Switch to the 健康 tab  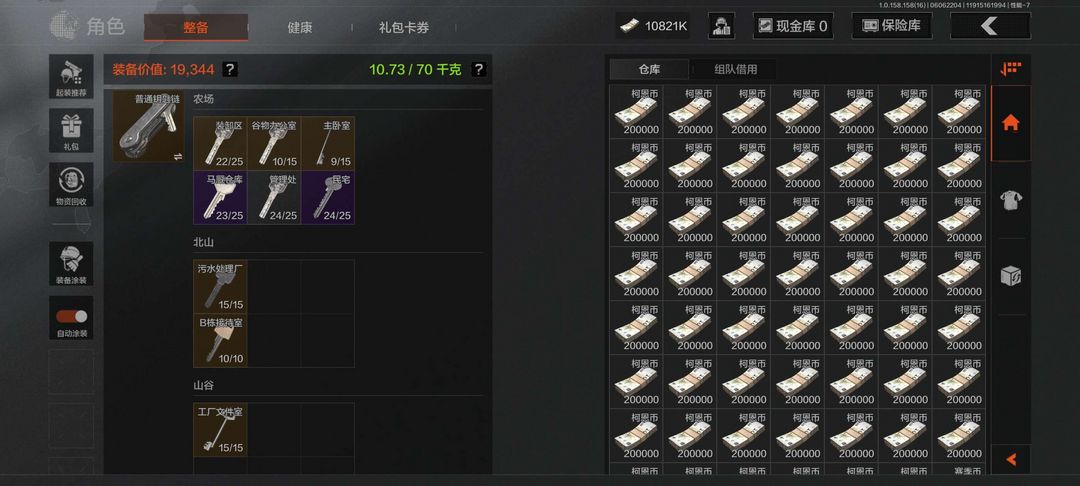[x=300, y=28]
